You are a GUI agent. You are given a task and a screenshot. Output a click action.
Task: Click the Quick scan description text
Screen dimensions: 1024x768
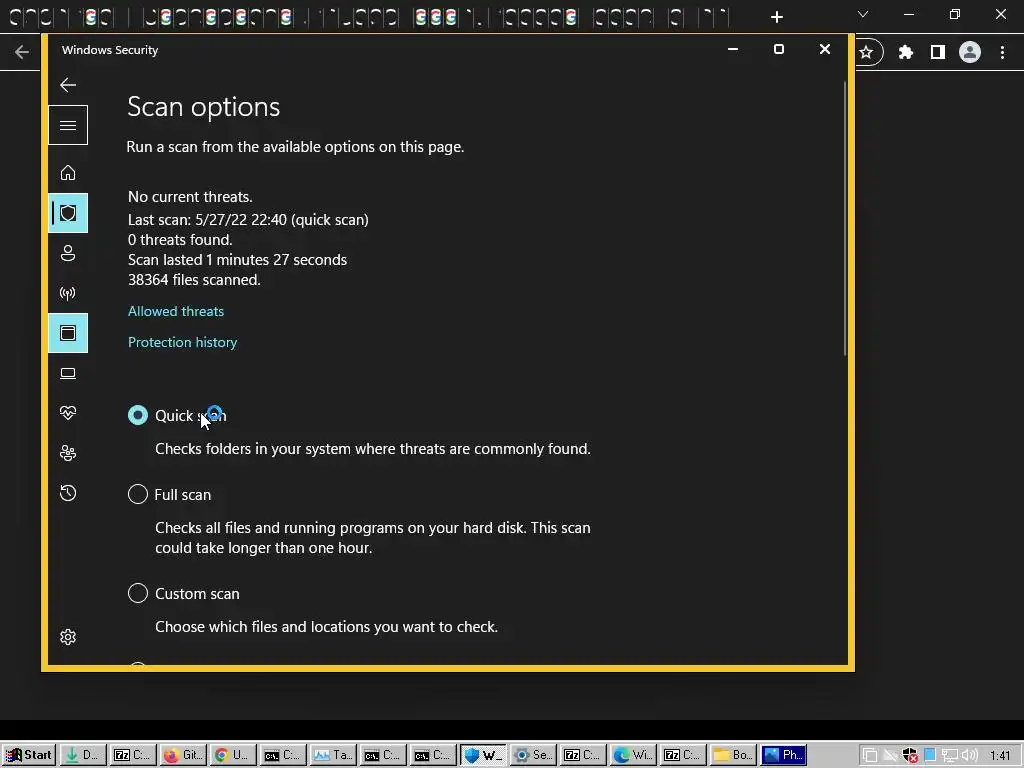point(373,449)
